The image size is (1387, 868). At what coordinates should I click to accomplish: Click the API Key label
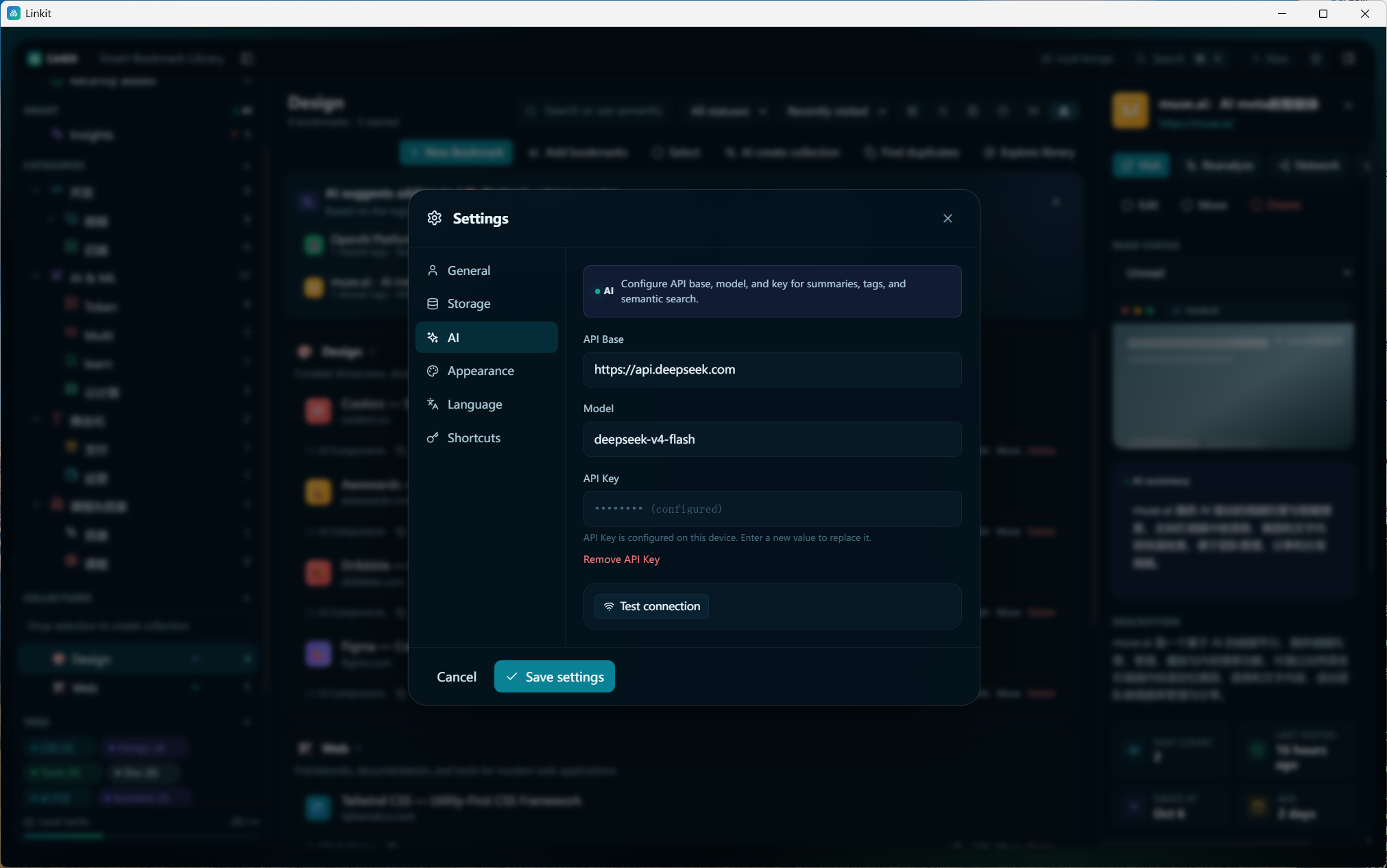pos(601,478)
